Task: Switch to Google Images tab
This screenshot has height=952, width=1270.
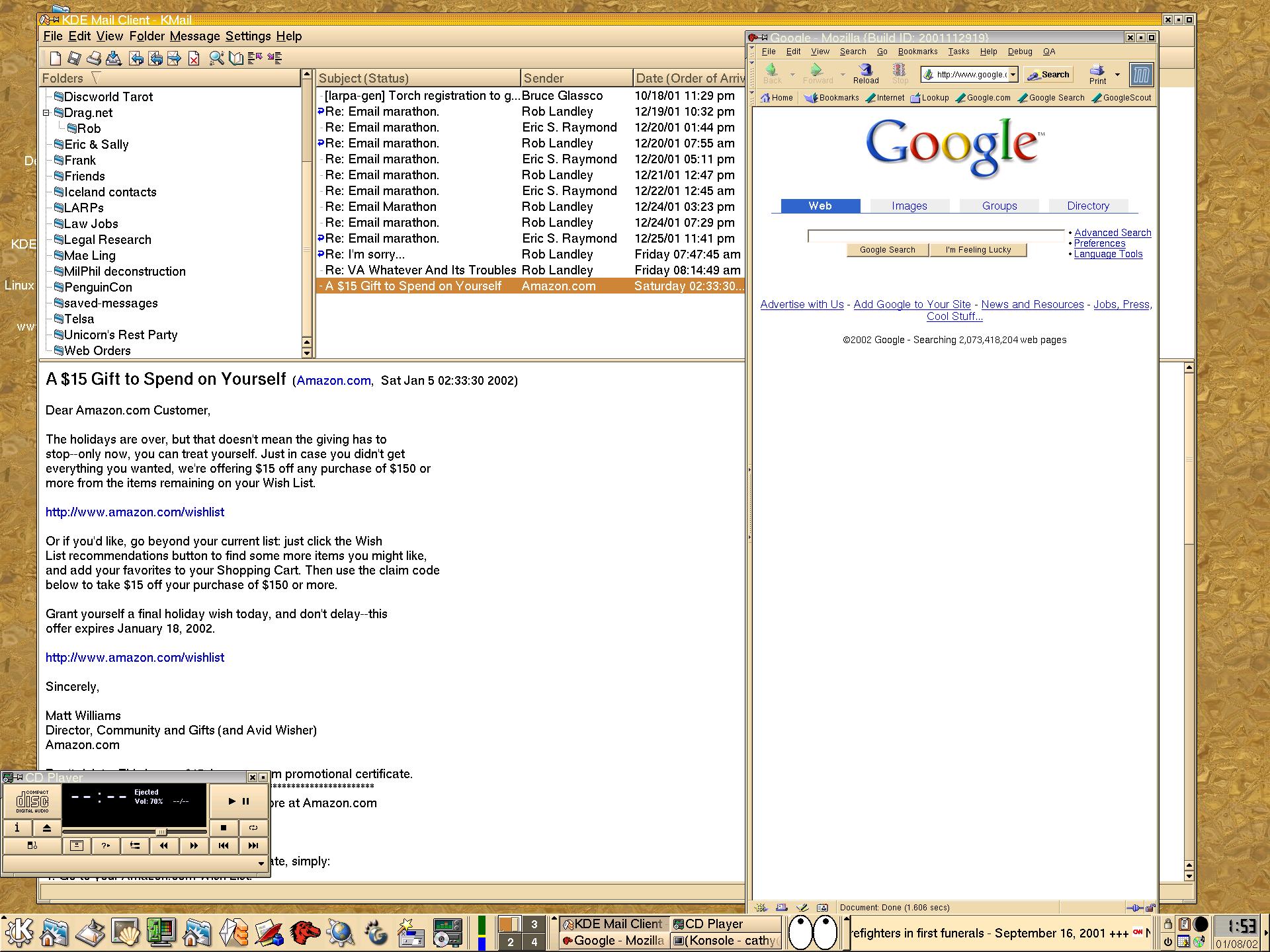Action: pyautogui.click(x=909, y=206)
